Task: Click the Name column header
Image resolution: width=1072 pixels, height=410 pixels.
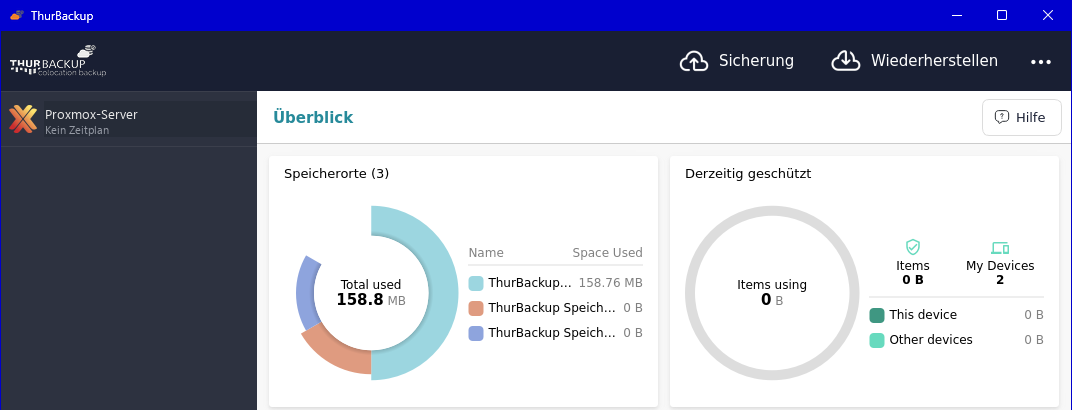Action: click(x=486, y=253)
